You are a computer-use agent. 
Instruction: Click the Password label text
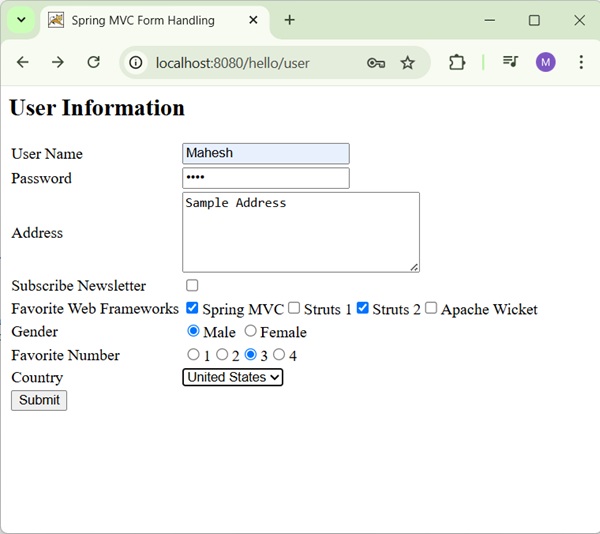pos(41,178)
